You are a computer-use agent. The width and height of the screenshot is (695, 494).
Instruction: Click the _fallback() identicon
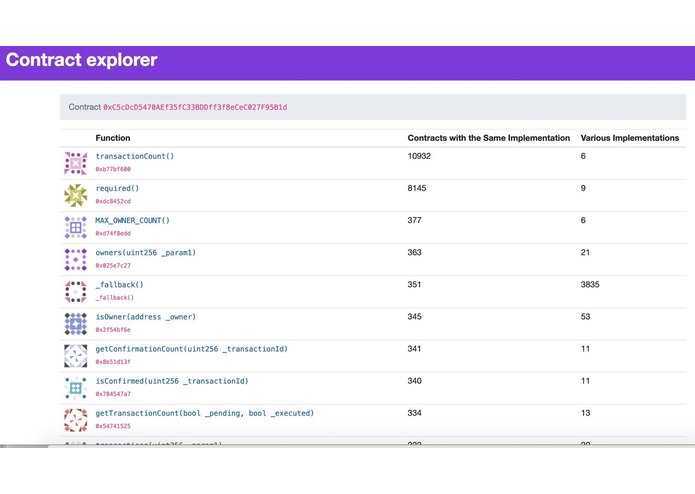76,292
